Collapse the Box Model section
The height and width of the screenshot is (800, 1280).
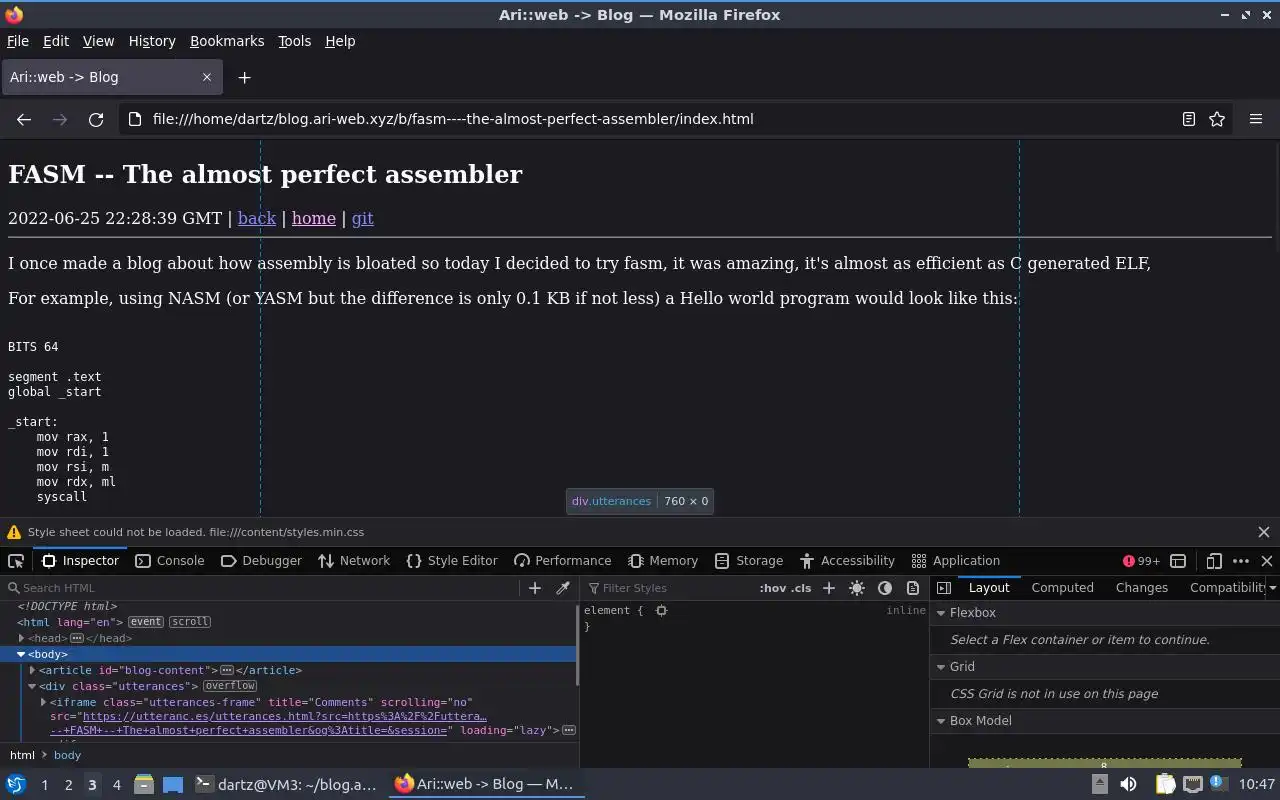coord(941,721)
